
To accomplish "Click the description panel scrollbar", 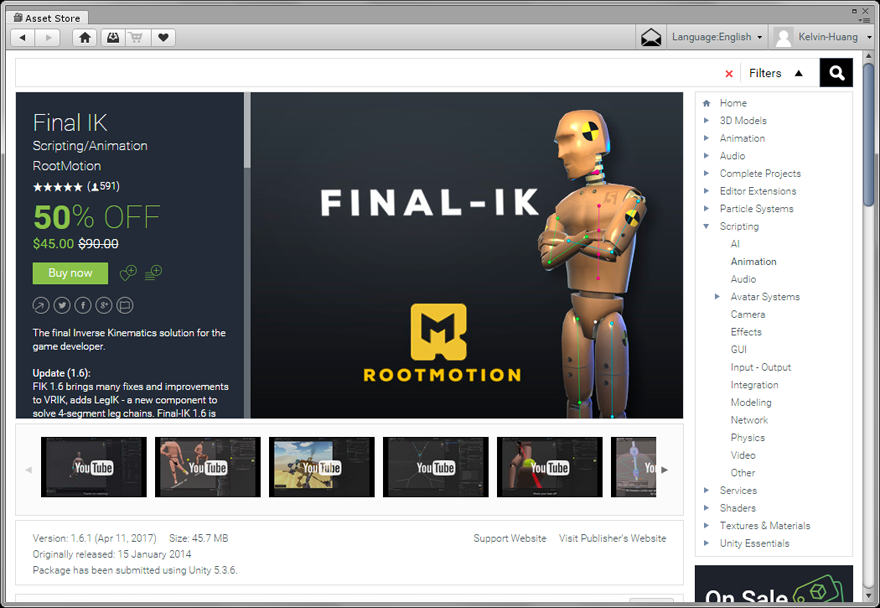I will 247,130.
